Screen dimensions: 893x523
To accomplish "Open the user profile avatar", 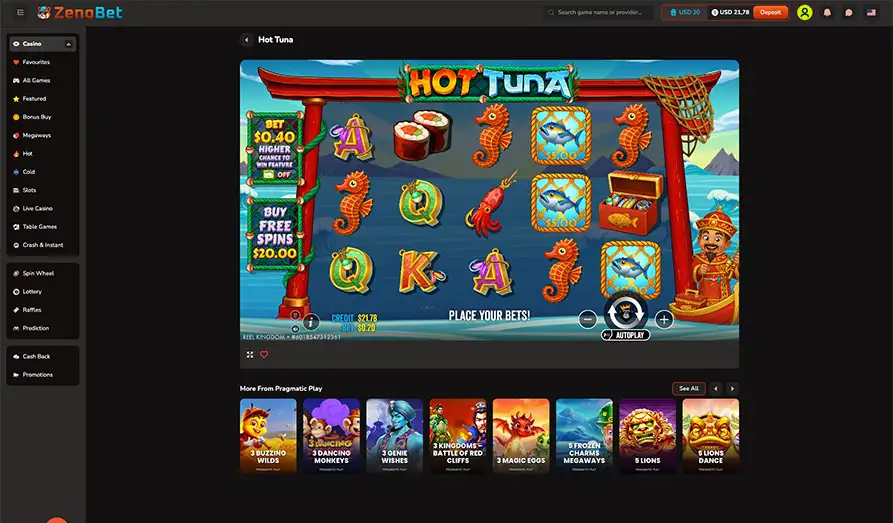I will [804, 12].
